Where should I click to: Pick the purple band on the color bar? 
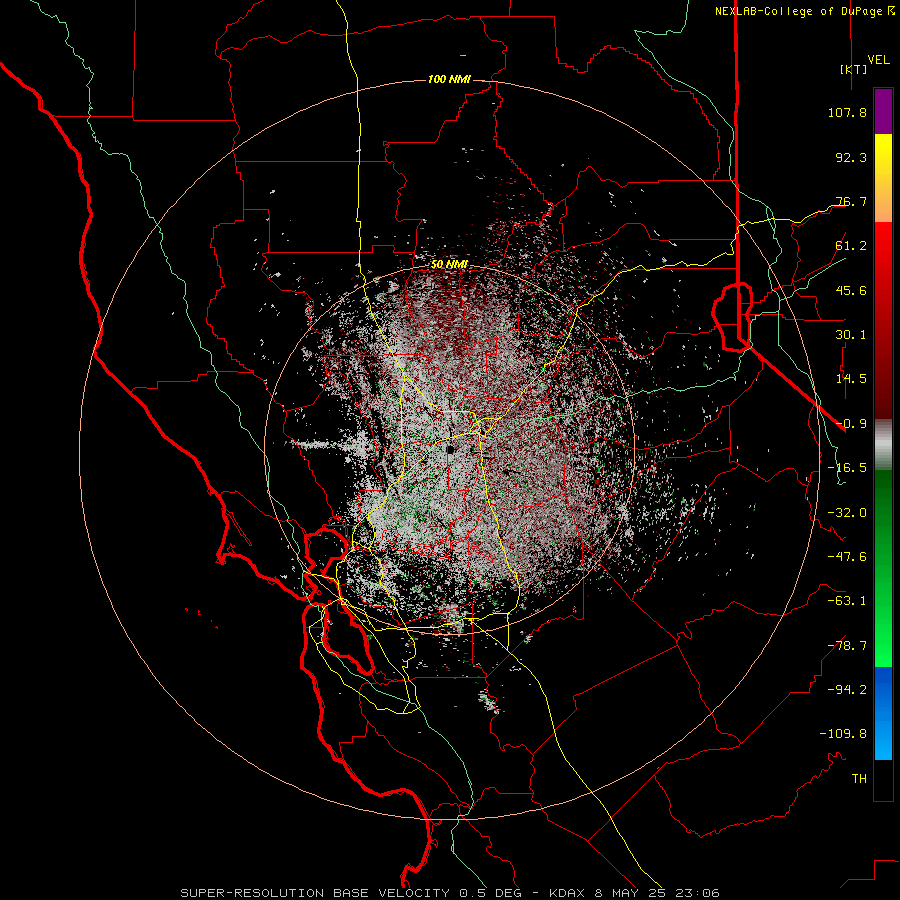coord(883,112)
